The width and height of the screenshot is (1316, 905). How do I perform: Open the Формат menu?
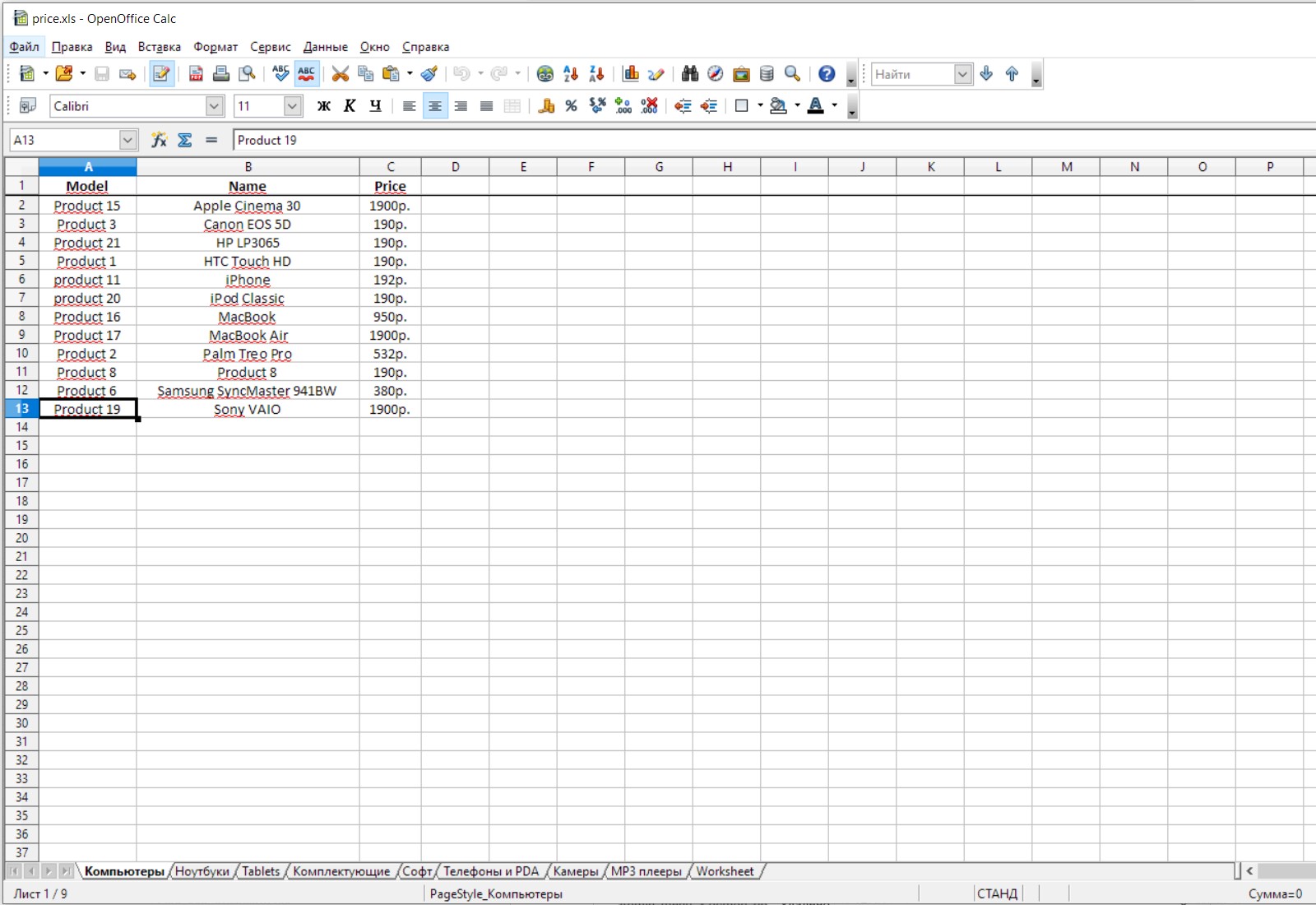pyautogui.click(x=215, y=47)
